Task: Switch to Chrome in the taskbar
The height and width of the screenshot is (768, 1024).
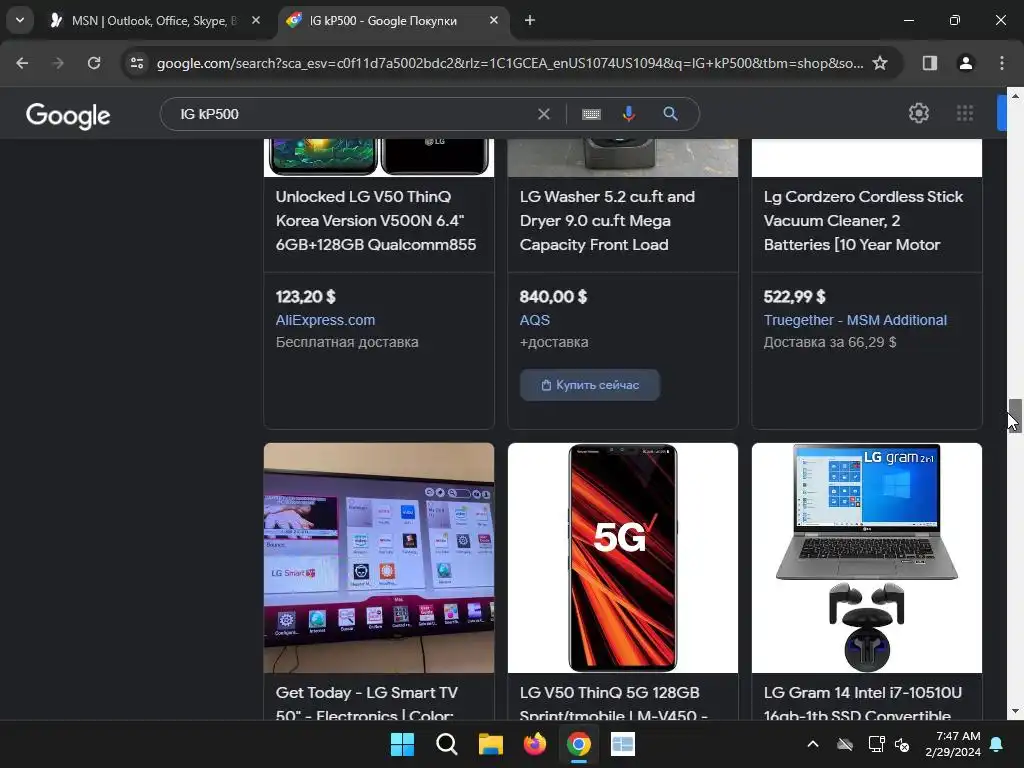Action: tap(579, 744)
